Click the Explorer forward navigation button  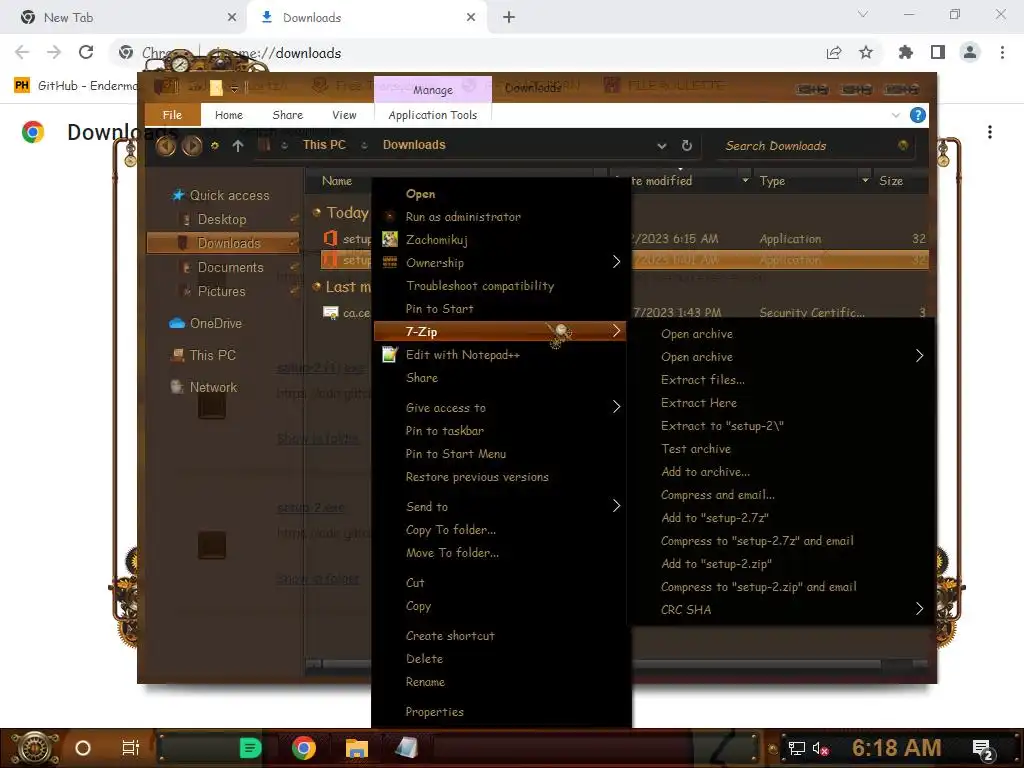click(192, 145)
